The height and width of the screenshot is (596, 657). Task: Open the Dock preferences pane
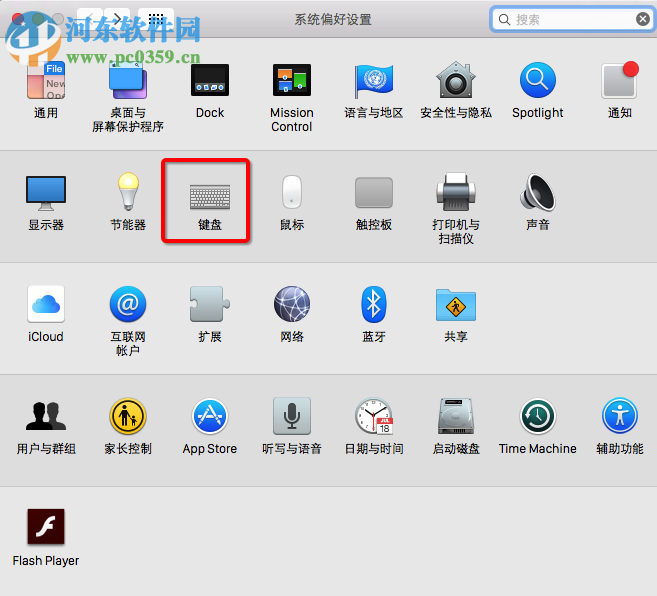click(210, 80)
